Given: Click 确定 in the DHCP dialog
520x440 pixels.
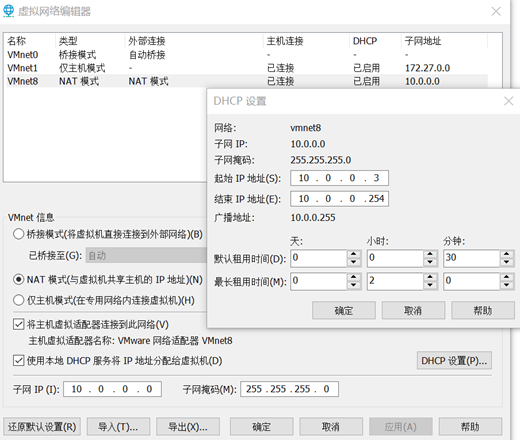Looking at the screenshot, I should [x=344, y=310].
